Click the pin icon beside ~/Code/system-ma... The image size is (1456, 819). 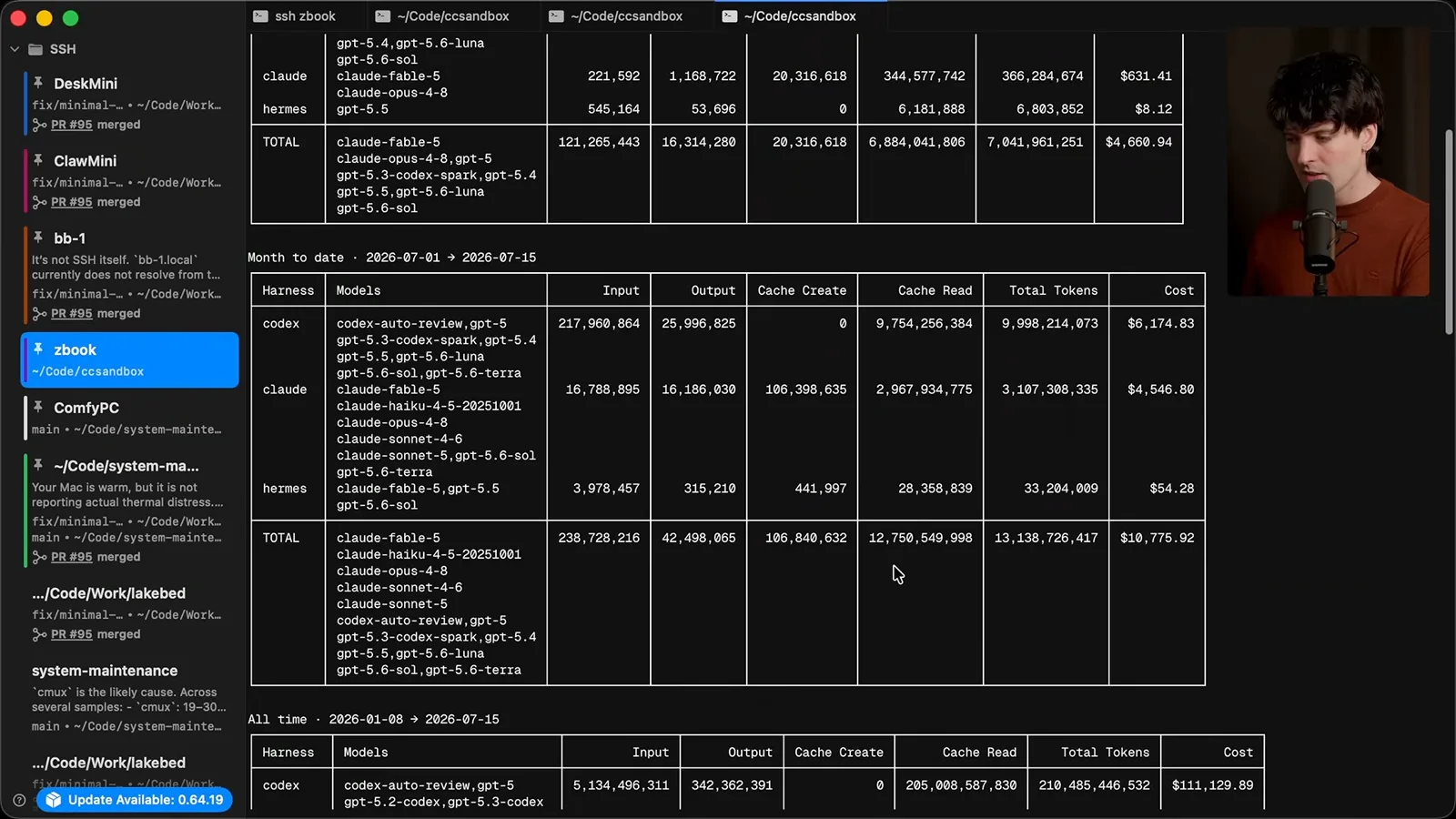38,465
